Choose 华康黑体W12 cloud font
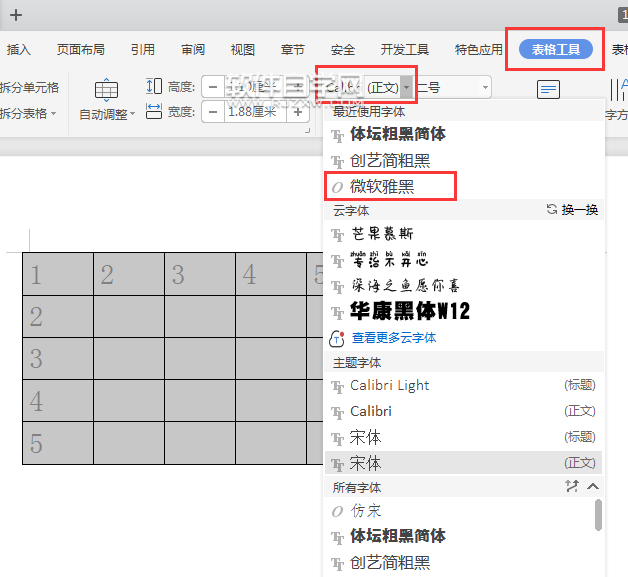 click(x=409, y=311)
